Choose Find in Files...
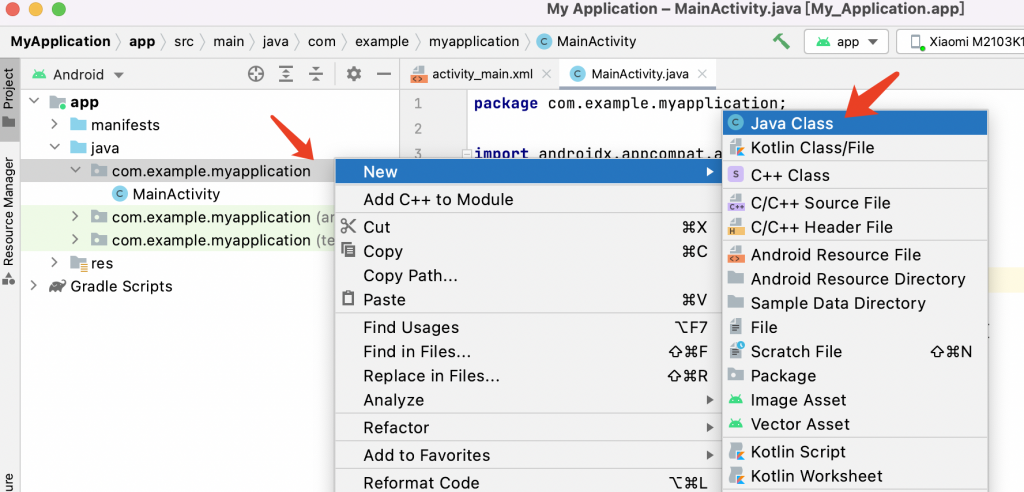The width and height of the screenshot is (1024, 492). pyautogui.click(x=528, y=352)
